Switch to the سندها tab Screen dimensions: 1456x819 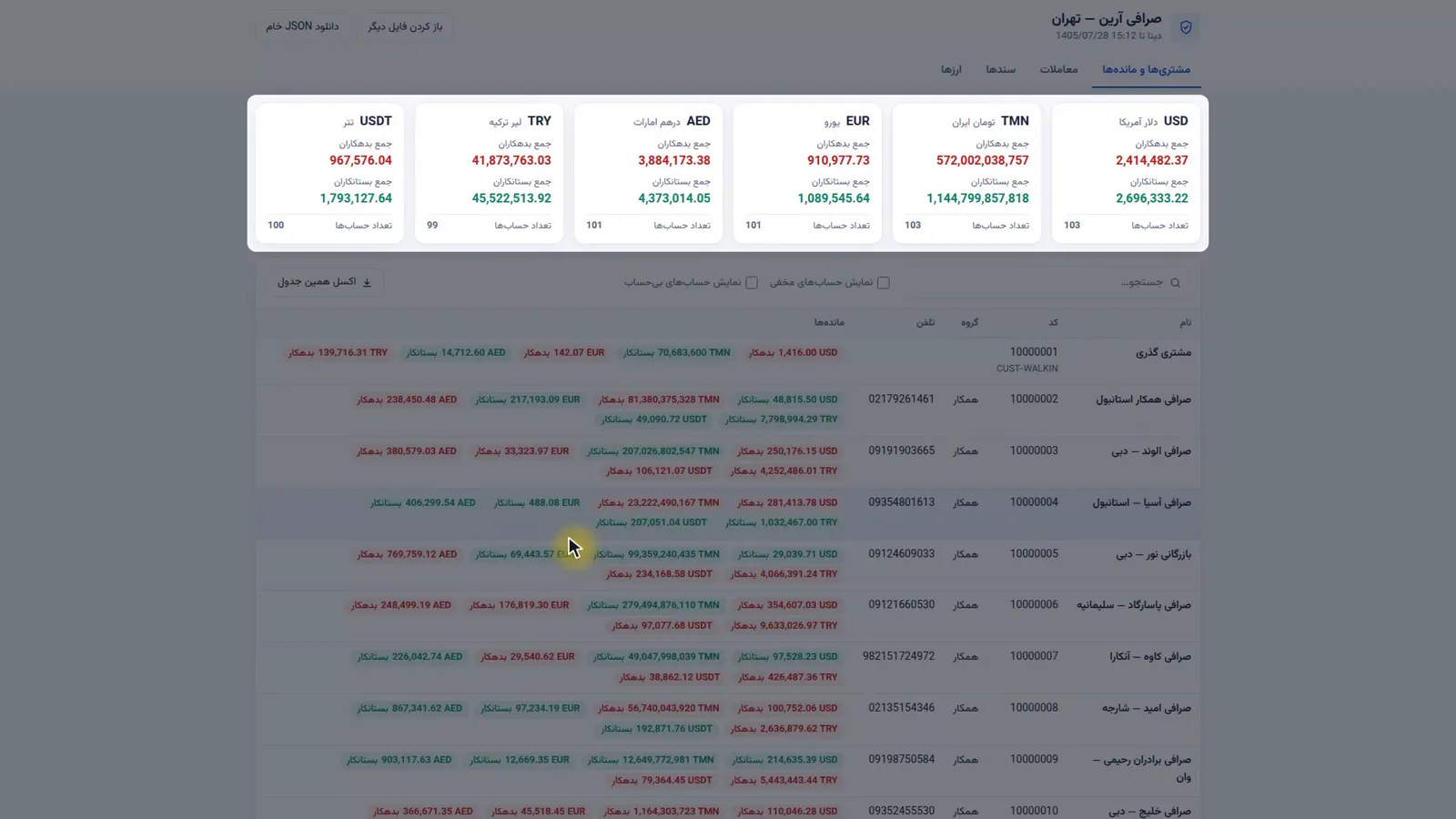(1000, 69)
